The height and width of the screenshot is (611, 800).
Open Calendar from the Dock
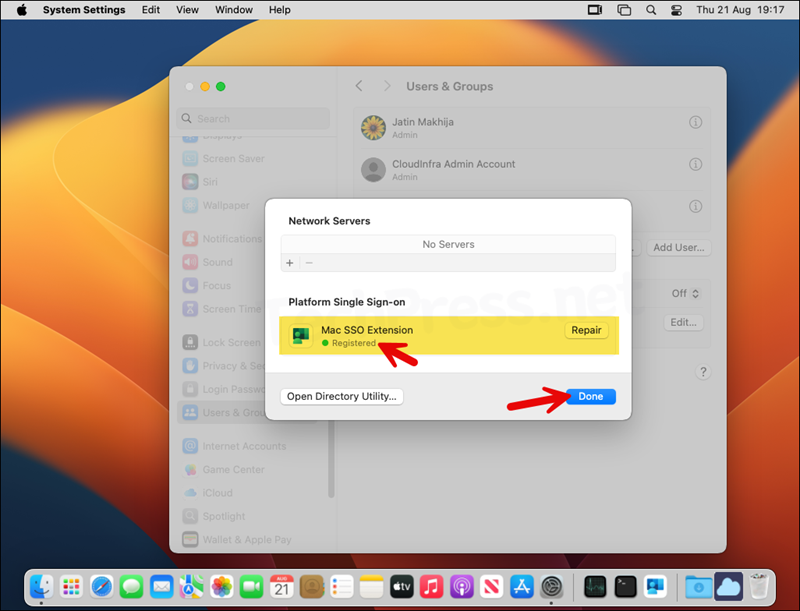tap(282, 587)
